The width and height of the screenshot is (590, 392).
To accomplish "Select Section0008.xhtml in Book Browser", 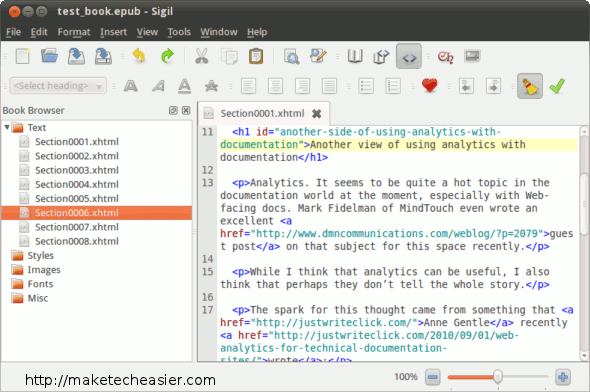I will point(77,241).
